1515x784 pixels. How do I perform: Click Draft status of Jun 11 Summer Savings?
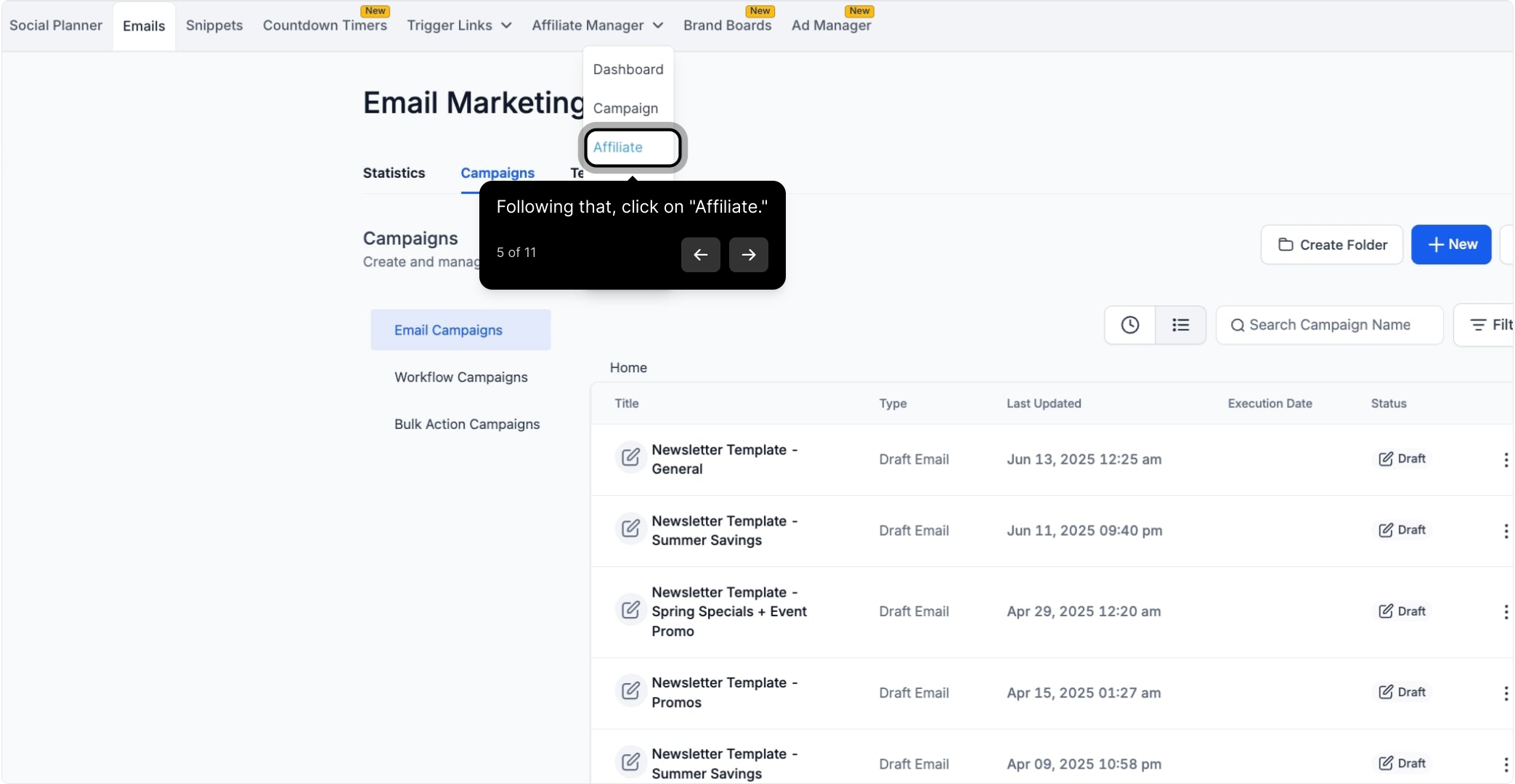coord(1402,530)
